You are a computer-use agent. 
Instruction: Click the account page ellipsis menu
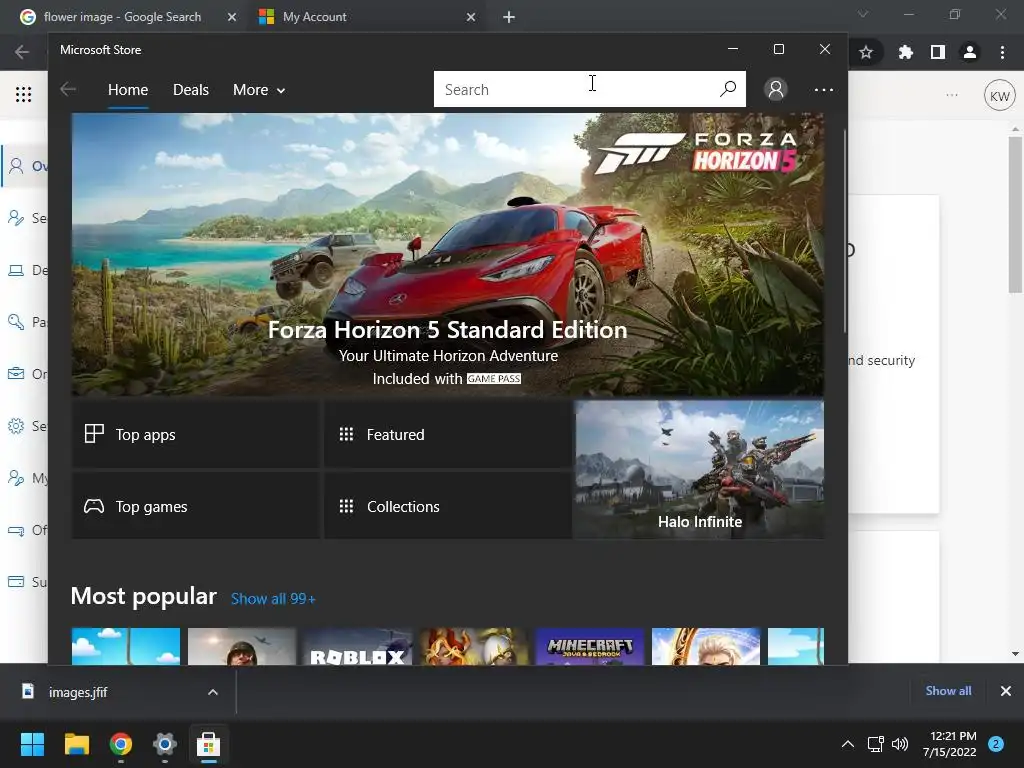tap(952, 95)
